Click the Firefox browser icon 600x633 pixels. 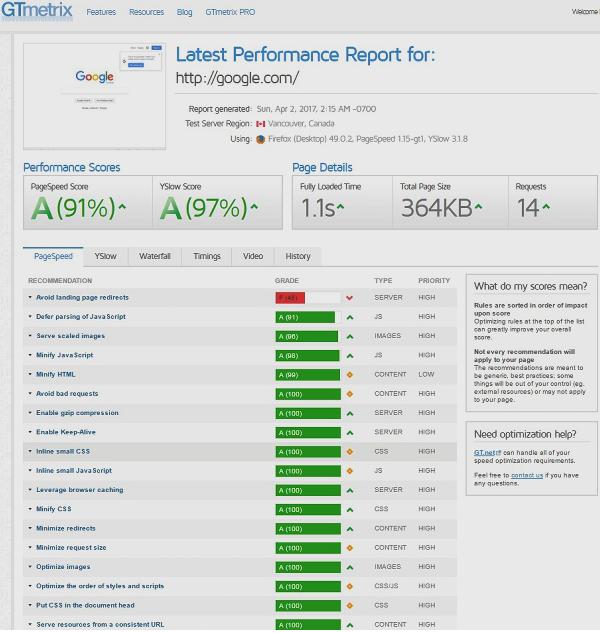click(x=260, y=139)
